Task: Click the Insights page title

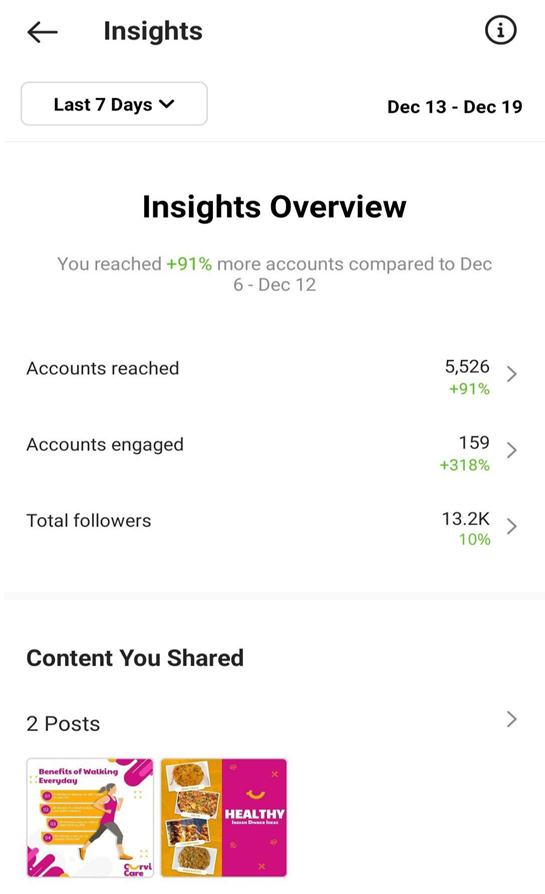Action: click(x=153, y=31)
